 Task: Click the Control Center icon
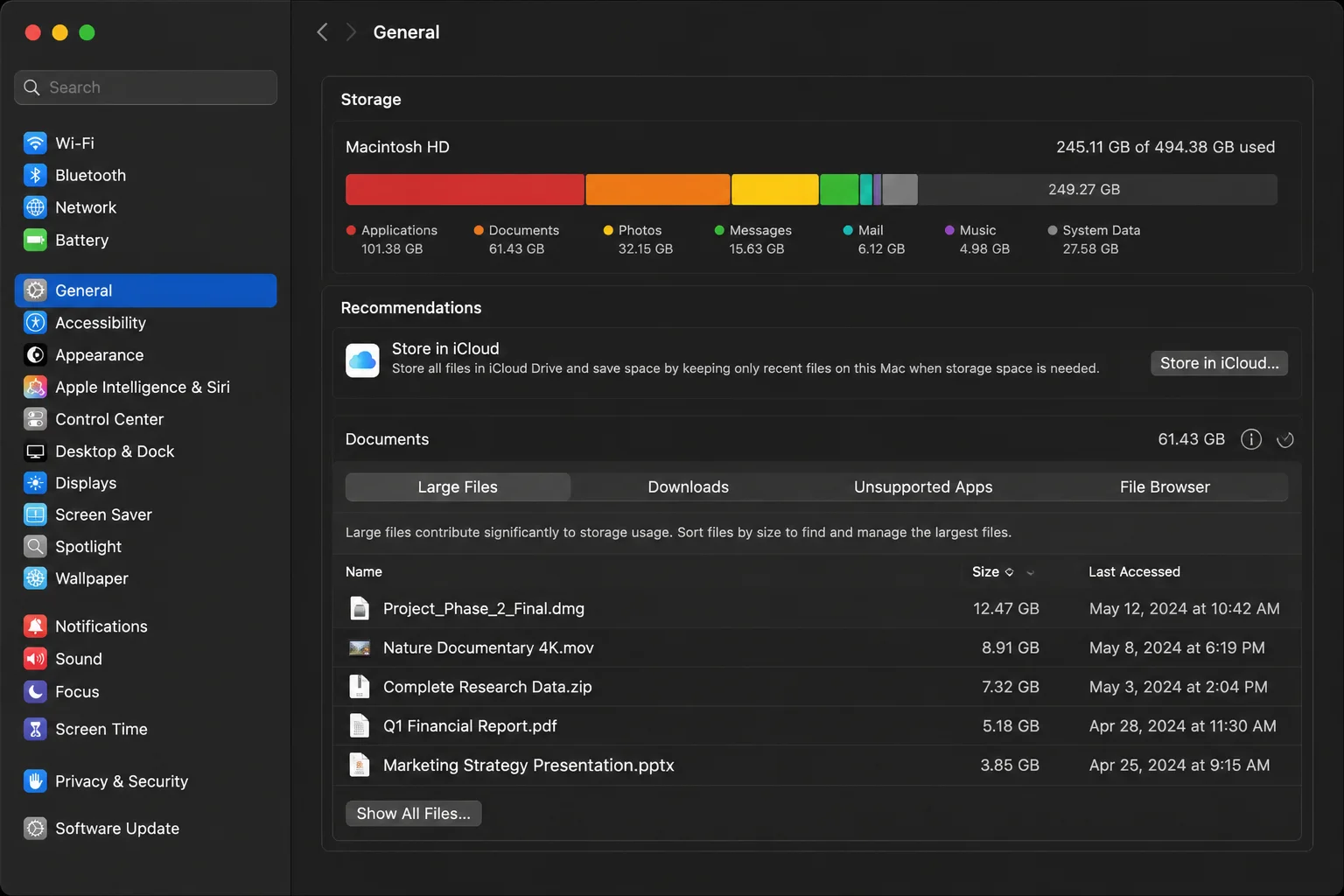coord(35,419)
